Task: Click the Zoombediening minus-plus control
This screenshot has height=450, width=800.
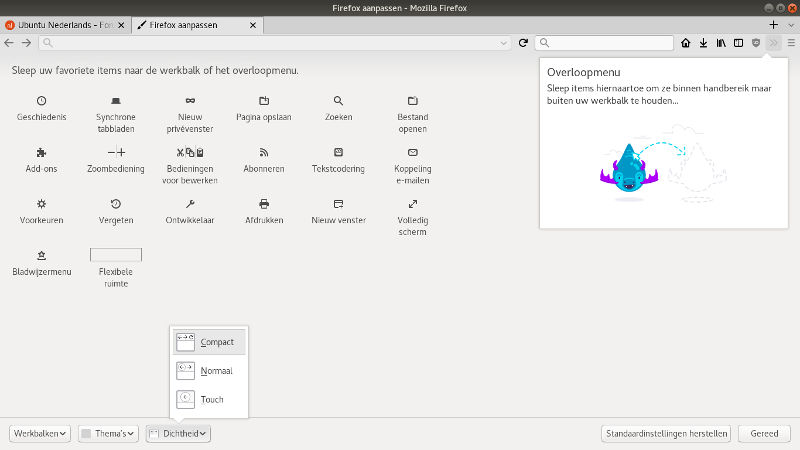Action: [116, 152]
